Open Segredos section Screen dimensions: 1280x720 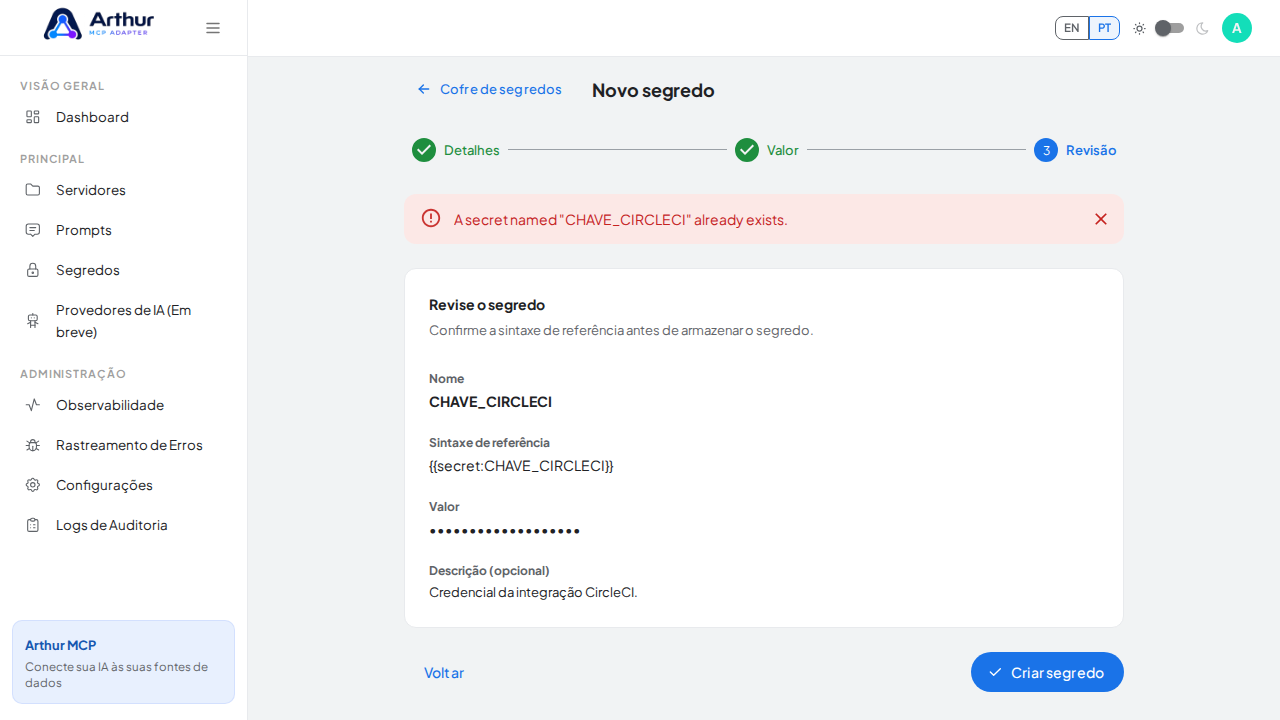coord(123,270)
